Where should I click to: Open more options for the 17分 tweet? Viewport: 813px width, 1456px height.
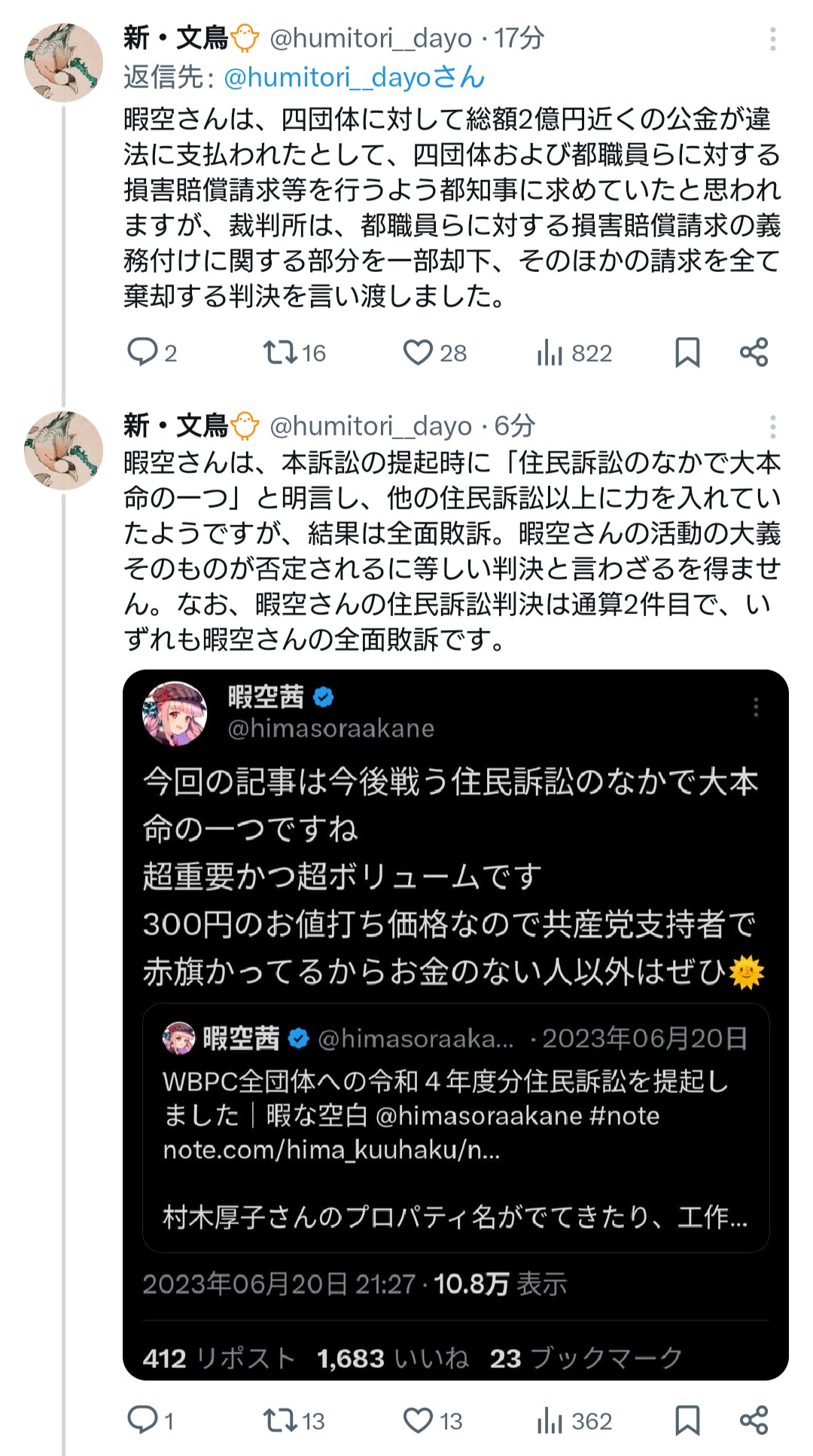[772, 39]
